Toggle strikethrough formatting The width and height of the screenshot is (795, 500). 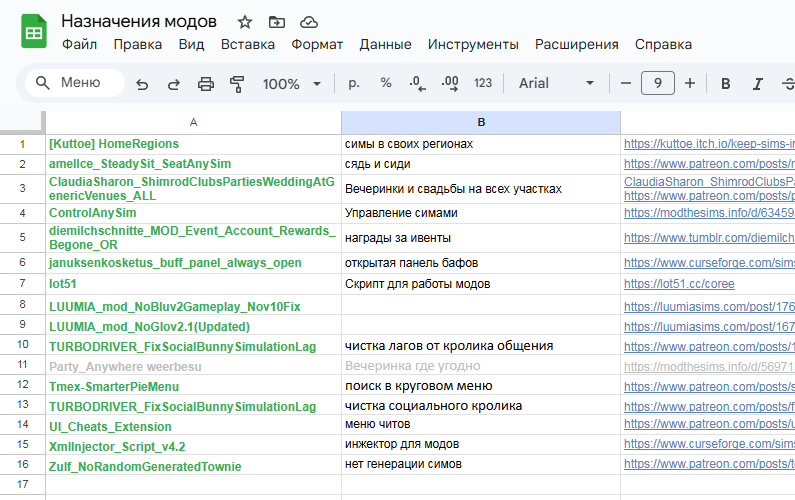788,84
